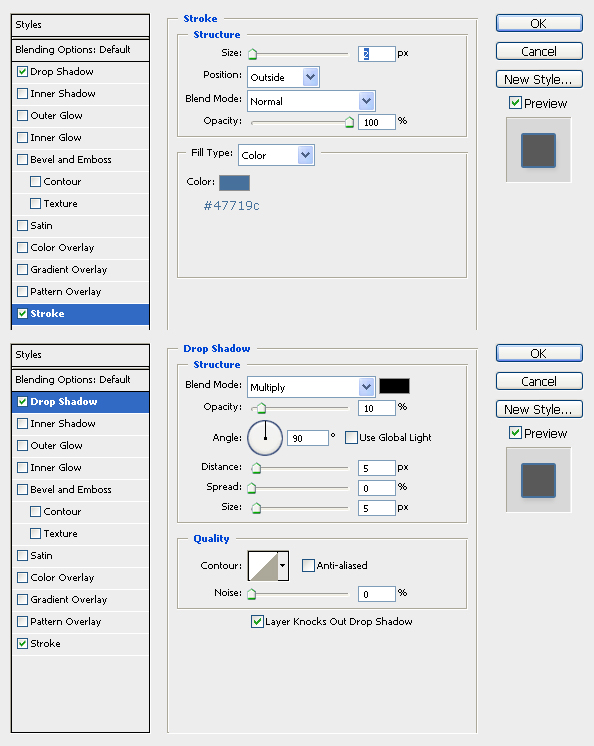
Task: Open the stroke Blend Mode Normal dropdown
Action: (311, 101)
